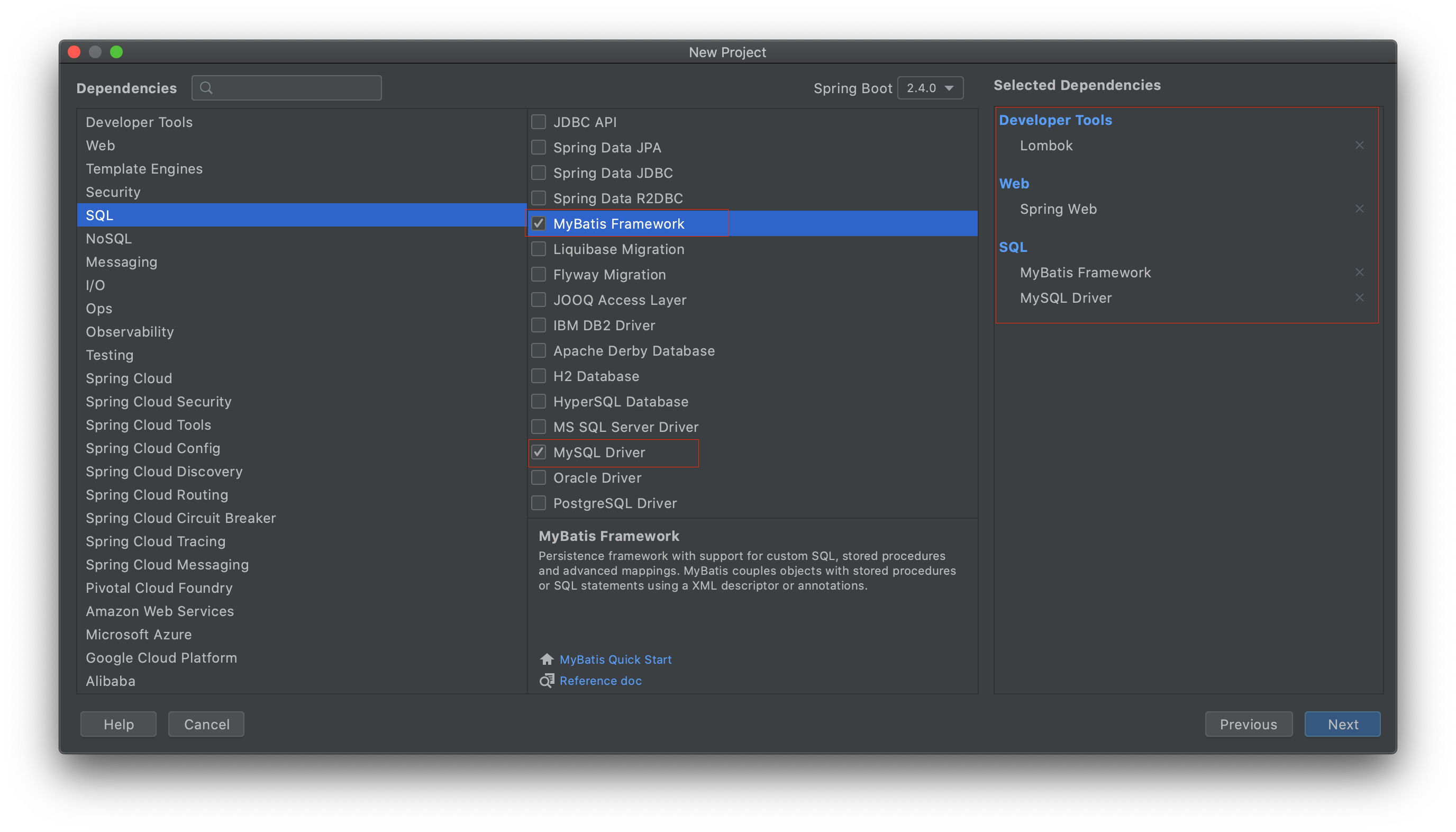1456x832 pixels.
Task: Tick the H2 Database checkbox
Action: coord(539,376)
